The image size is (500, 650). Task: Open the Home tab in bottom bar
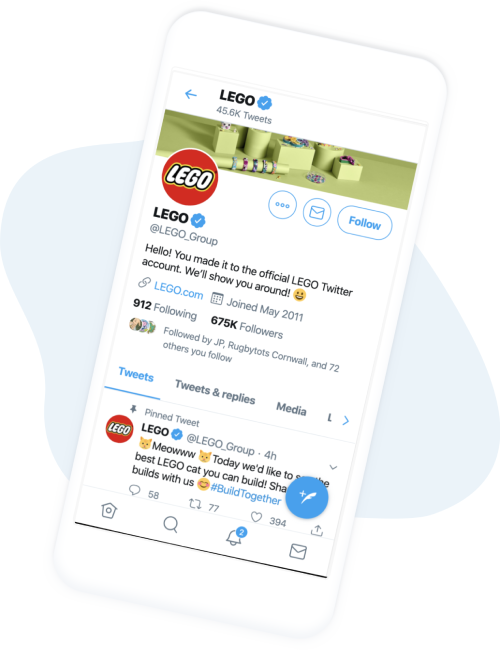pyautogui.click(x=109, y=510)
